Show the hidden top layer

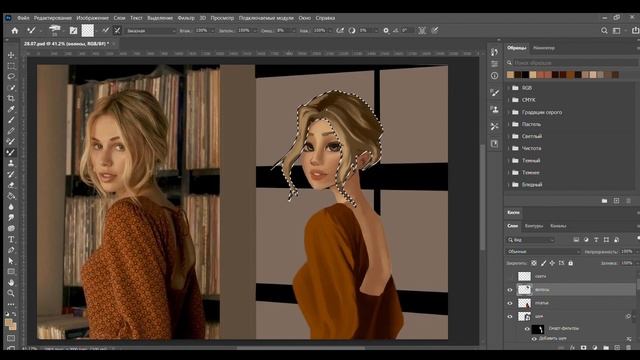(510, 276)
